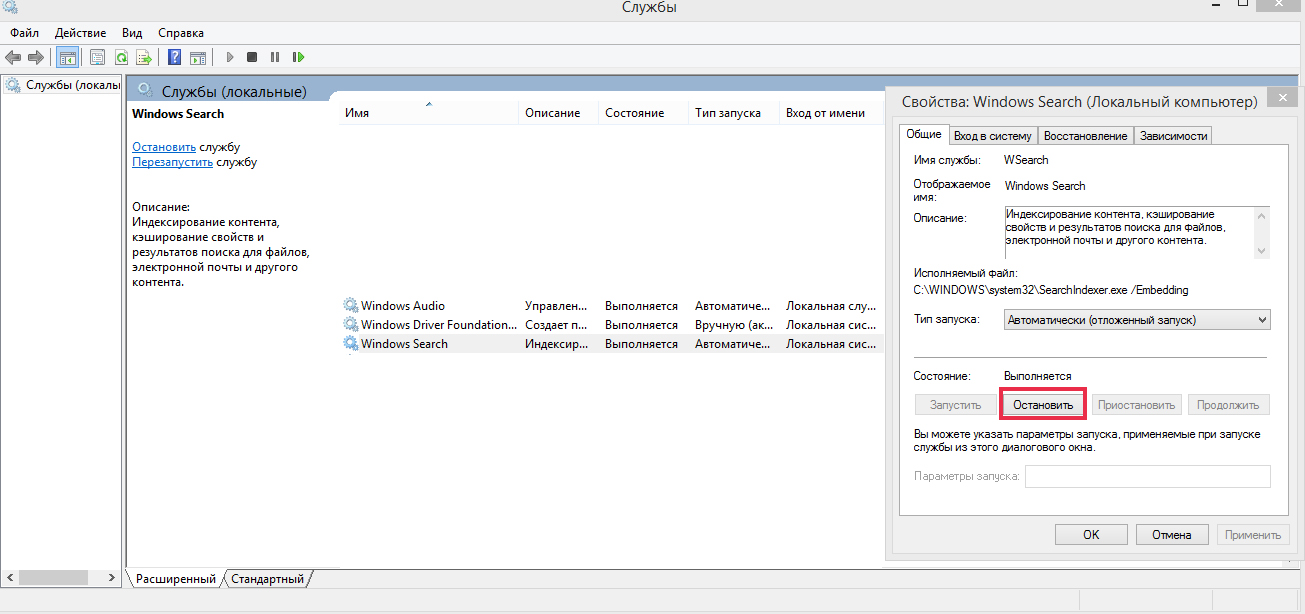Click the Forward arrow in toolbar
The height and width of the screenshot is (614, 1305).
(x=36, y=58)
